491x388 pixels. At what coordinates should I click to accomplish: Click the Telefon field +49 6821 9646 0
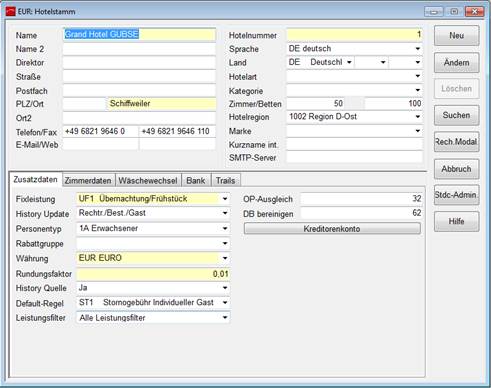tap(100, 131)
